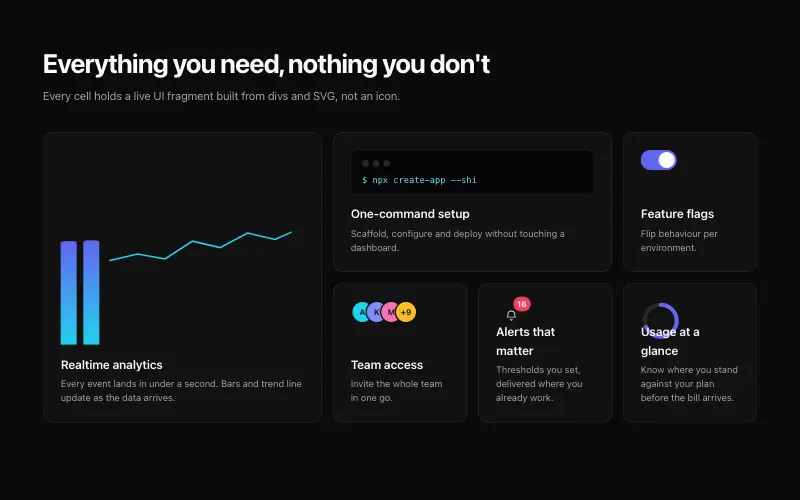Viewport: 800px width, 500px height.
Task: Open the +9 more members avatar
Action: (406, 312)
